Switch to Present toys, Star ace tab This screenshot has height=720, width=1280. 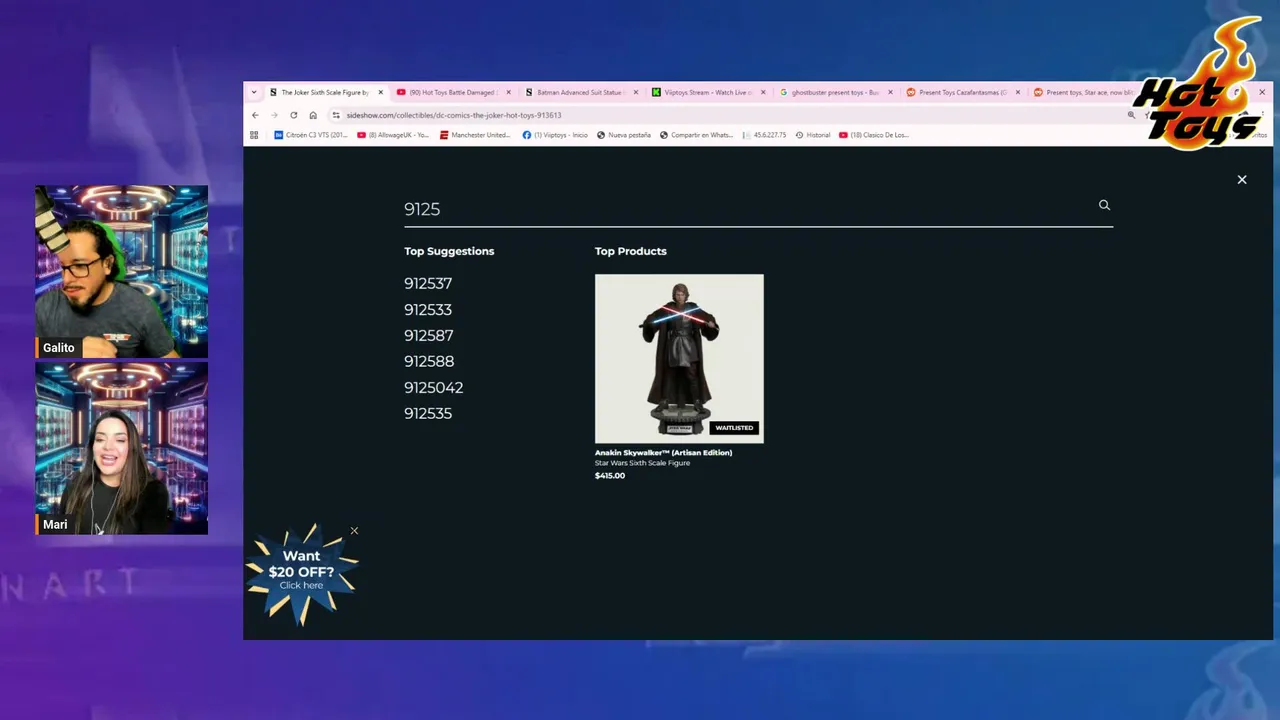pos(1085,92)
